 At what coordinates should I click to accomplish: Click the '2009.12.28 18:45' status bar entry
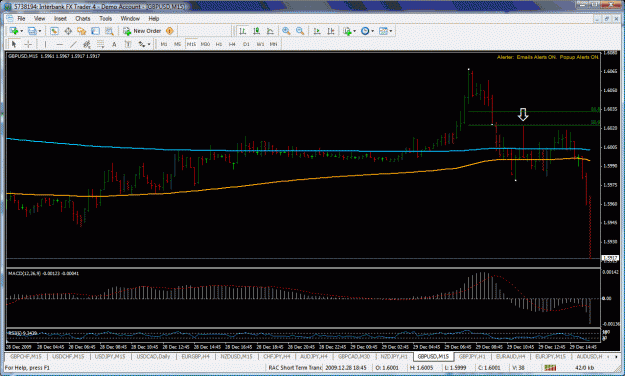click(346, 368)
